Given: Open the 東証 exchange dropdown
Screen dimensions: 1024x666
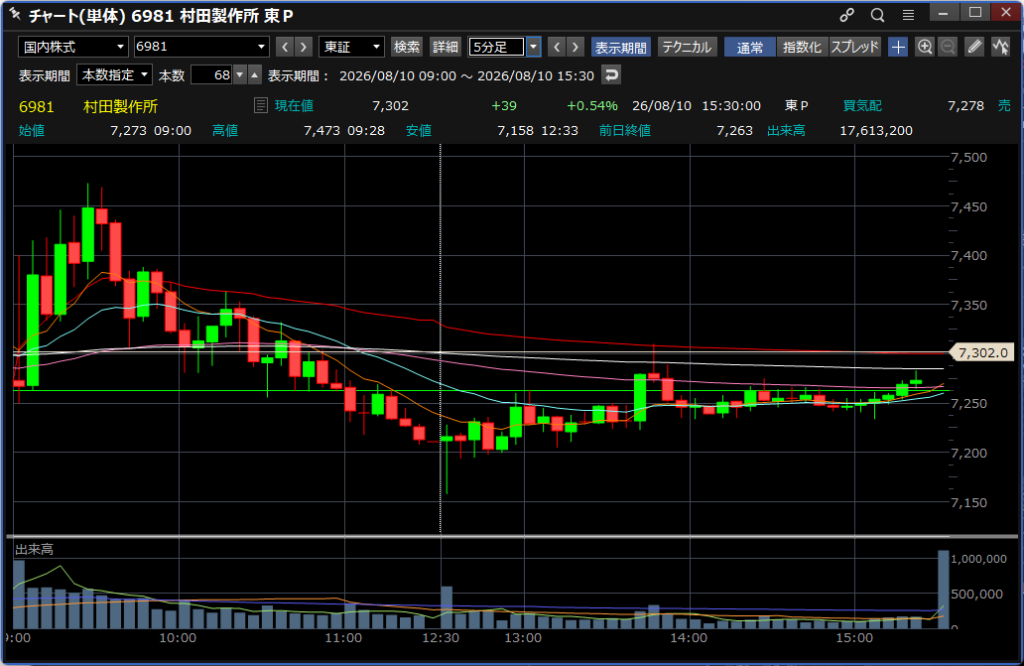Looking at the screenshot, I should tap(351, 47).
